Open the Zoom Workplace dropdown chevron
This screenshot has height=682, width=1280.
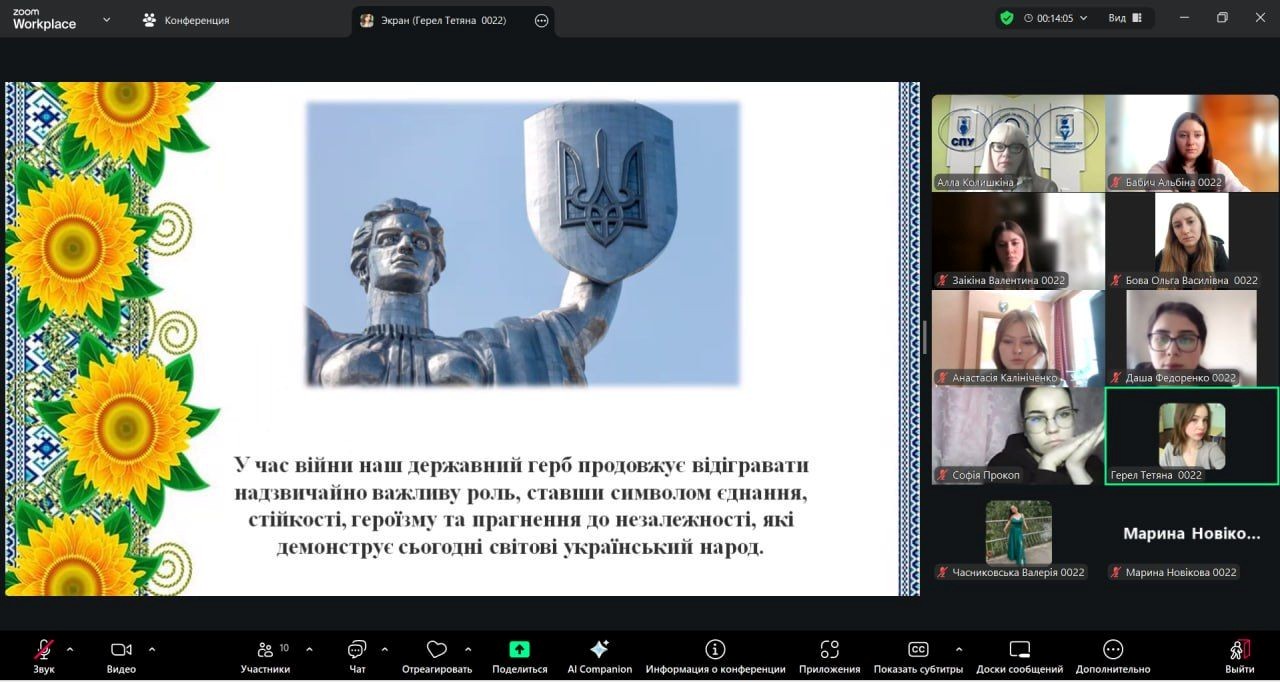click(106, 19)
